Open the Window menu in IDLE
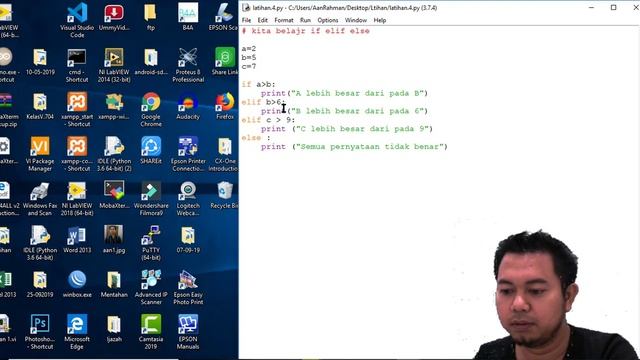The width and height of the screenshot is (640, 360). pyautogui.click(x=356, y=20)
